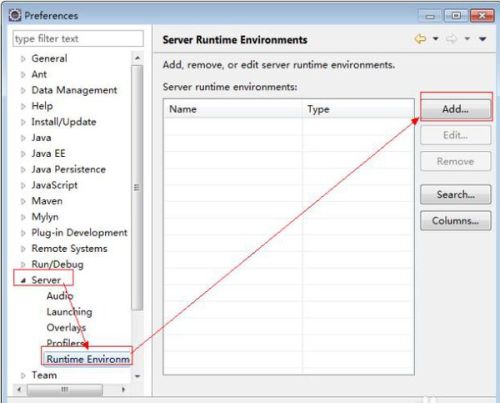Select Runtime Environments under Server

point(88,359)
